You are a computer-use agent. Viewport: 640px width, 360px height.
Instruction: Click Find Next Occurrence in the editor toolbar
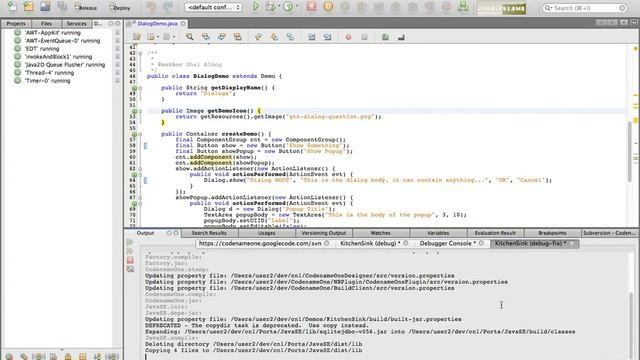click(222, 37)
